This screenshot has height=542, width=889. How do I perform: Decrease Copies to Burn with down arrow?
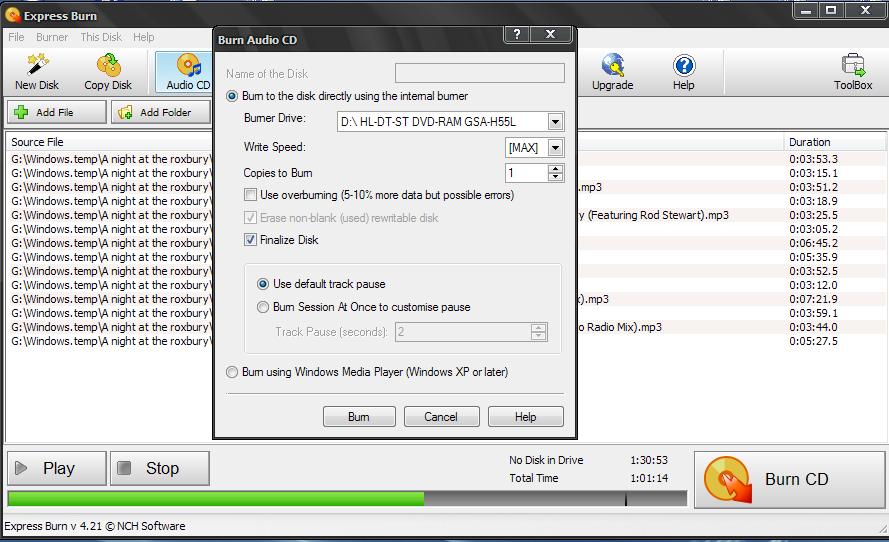556,177
